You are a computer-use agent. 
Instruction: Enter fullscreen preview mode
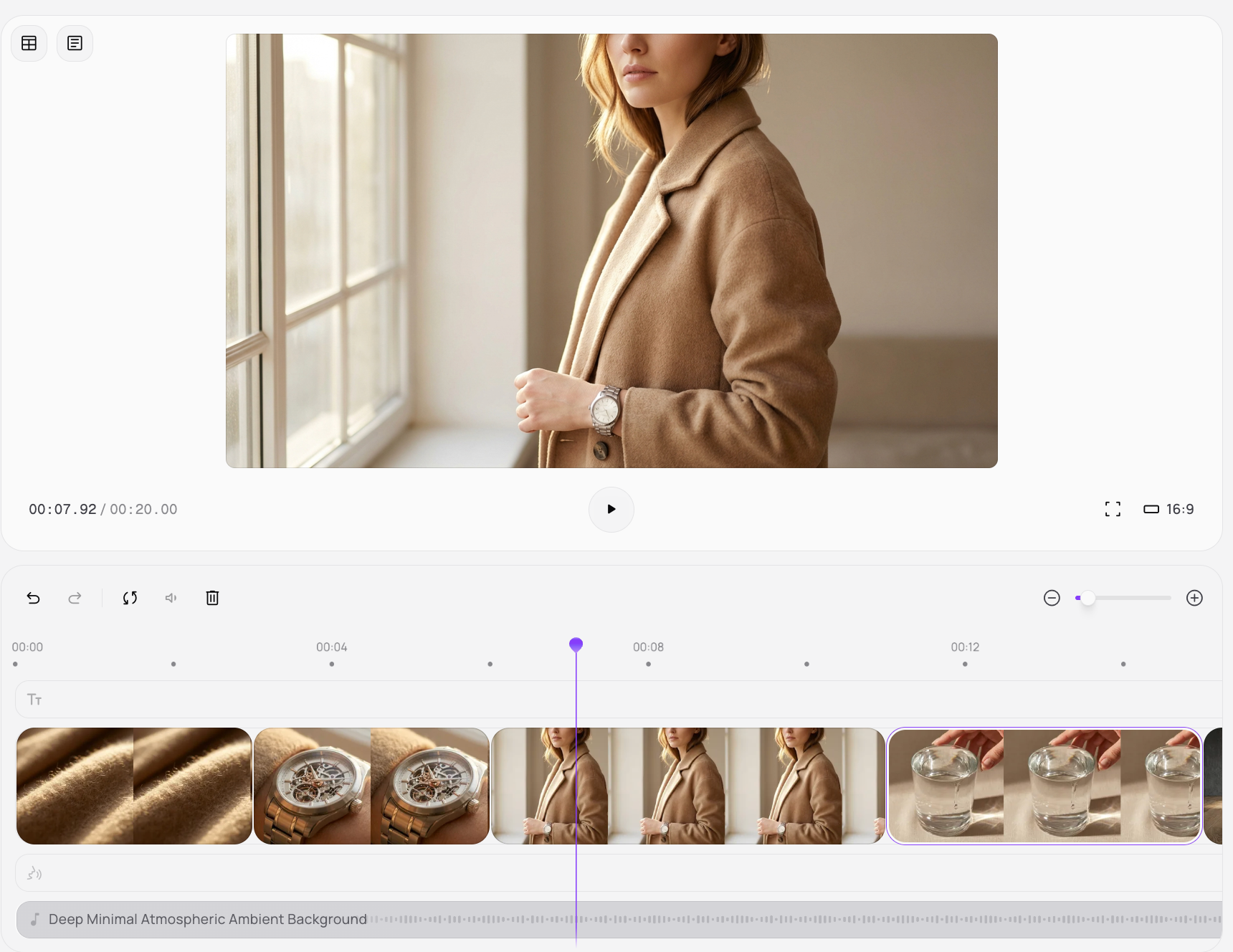pyautogui.click(x=1113, y=509)
